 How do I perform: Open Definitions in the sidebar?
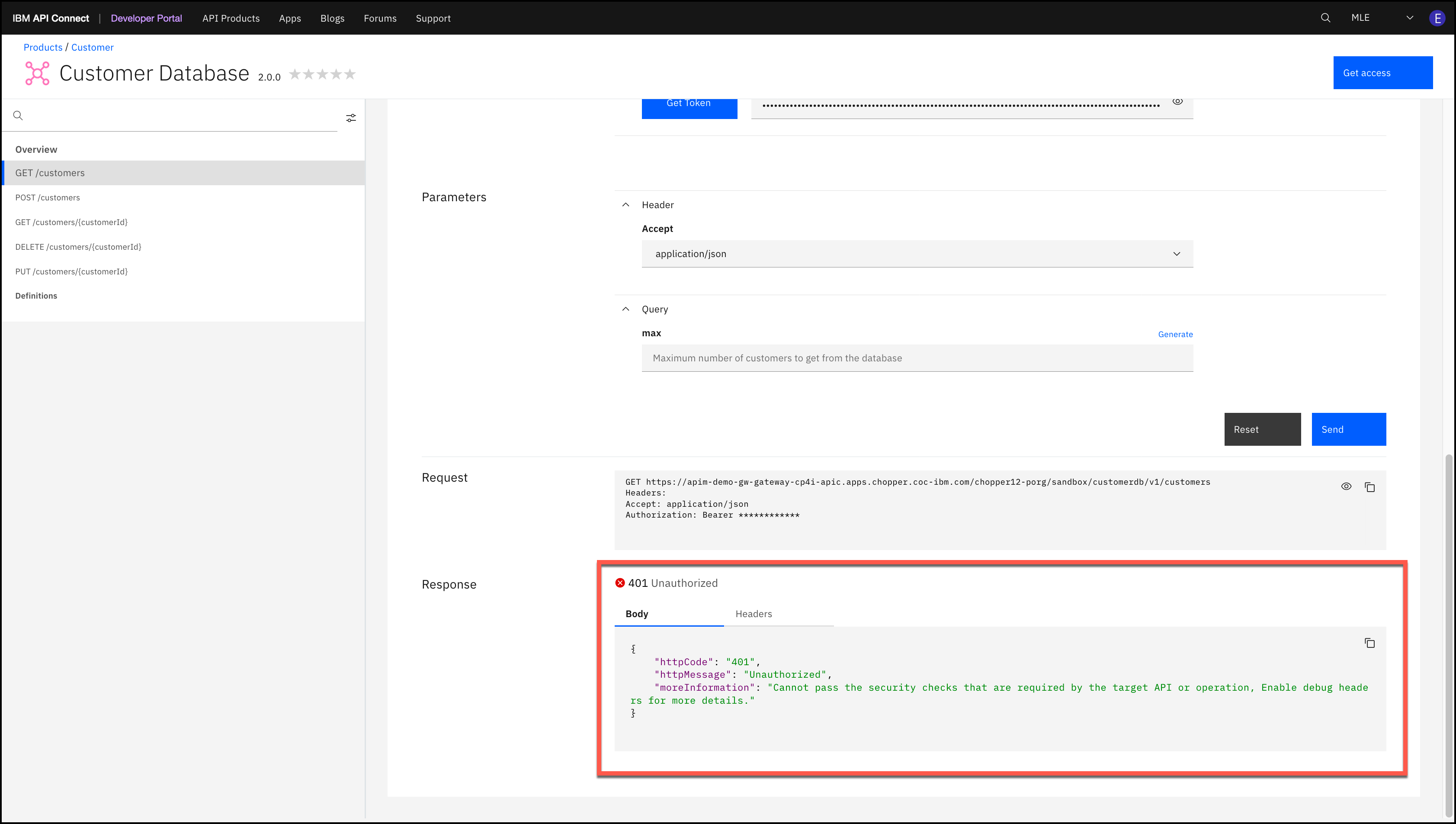(36, 296)
